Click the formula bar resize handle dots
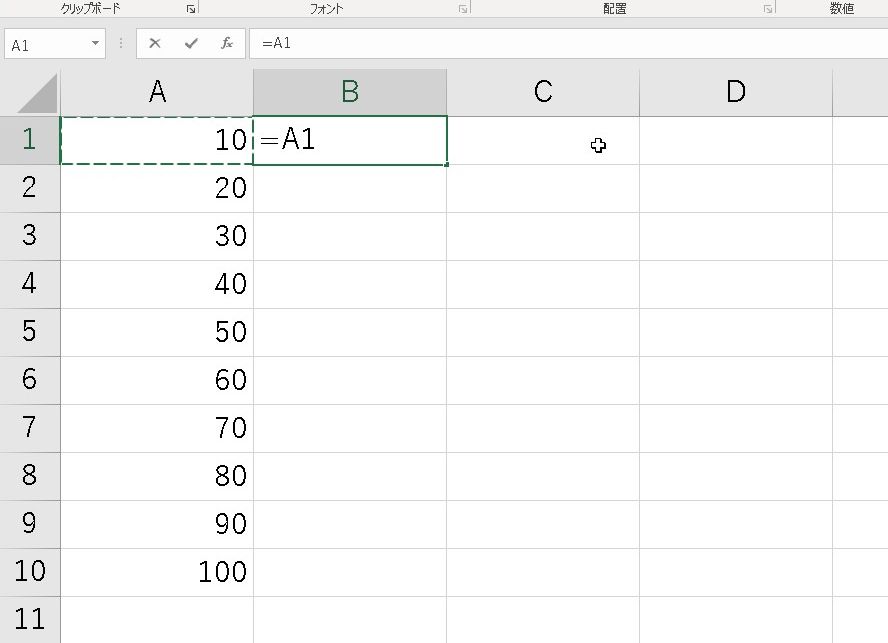 pyautogui.click(x=121, y=43)
